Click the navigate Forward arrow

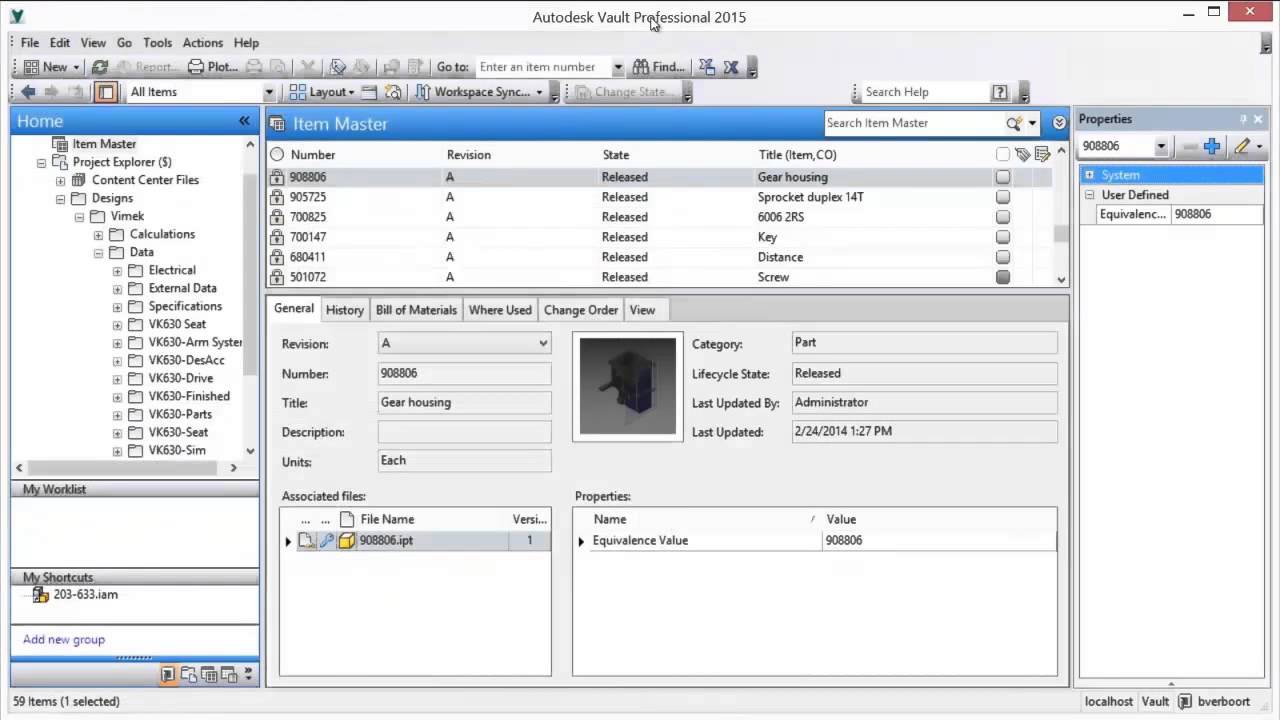point(51,92)
